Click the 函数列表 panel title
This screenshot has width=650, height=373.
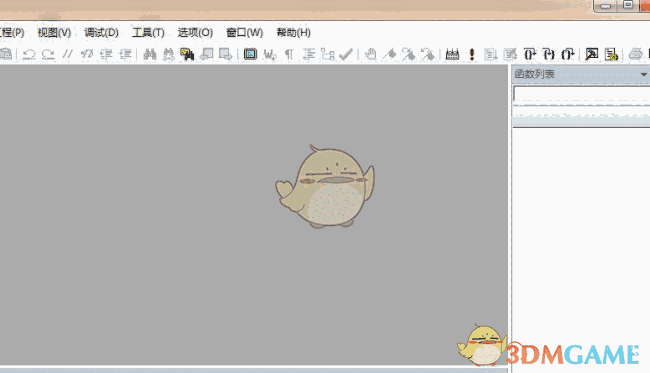tap(534, 74)
